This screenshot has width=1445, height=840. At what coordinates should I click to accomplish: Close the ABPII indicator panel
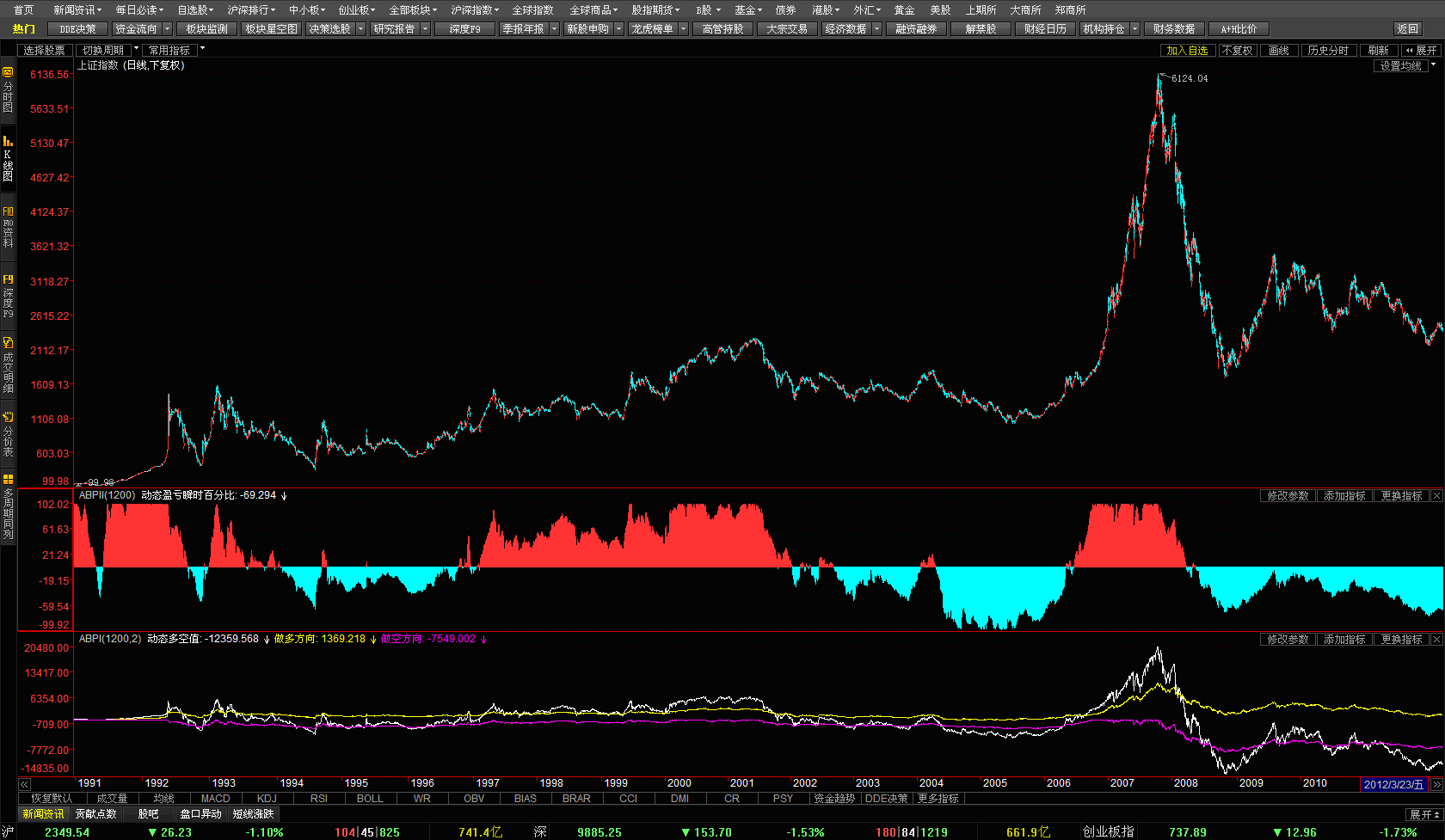click(1436, 496)
